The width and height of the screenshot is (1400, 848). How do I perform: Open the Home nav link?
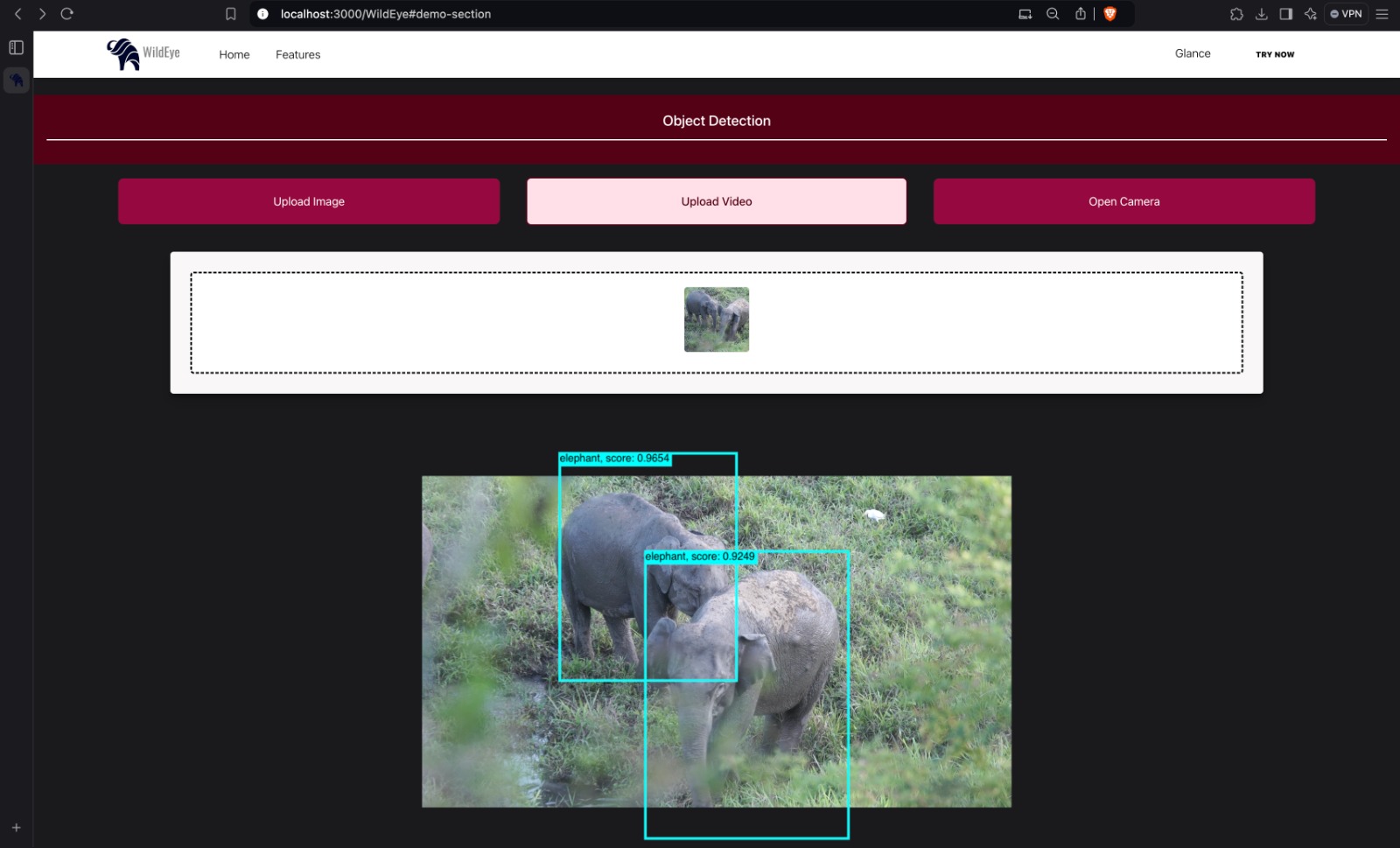[234, 54]
